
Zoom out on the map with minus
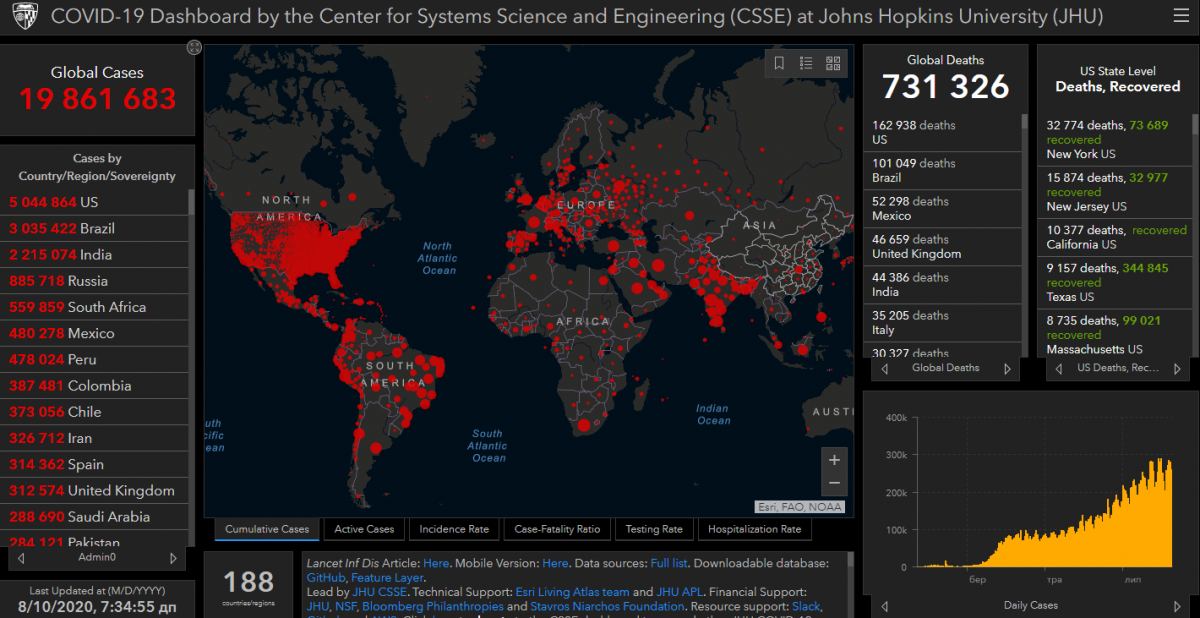[834, 484]
